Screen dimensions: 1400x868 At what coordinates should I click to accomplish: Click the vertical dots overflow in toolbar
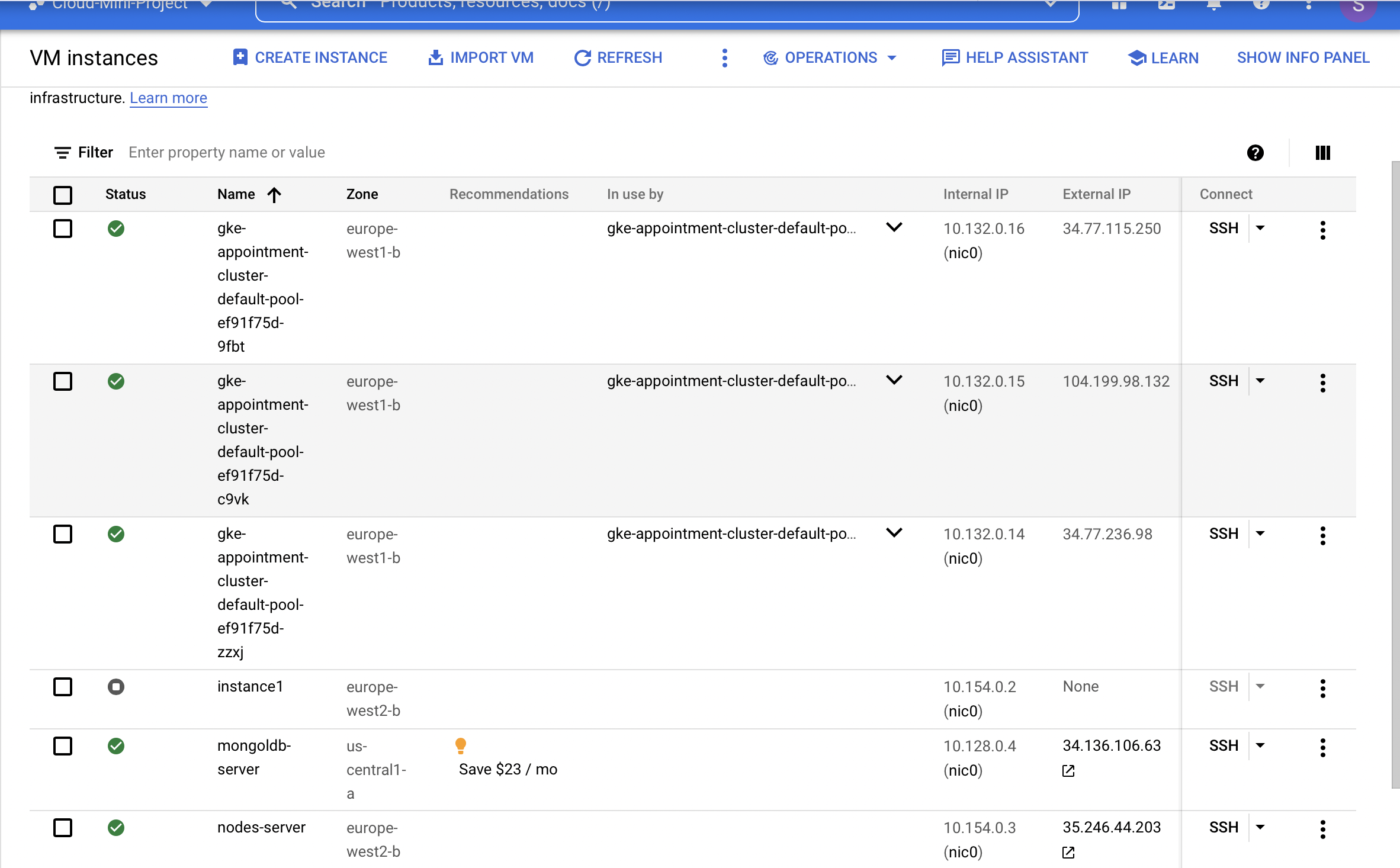point(724,57)
